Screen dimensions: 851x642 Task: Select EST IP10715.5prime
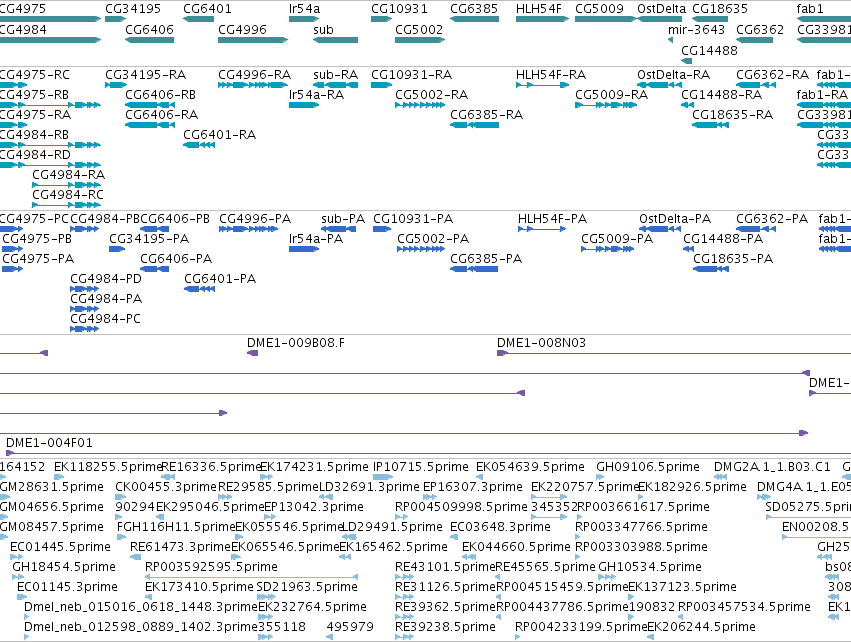(x=421, y=467)
